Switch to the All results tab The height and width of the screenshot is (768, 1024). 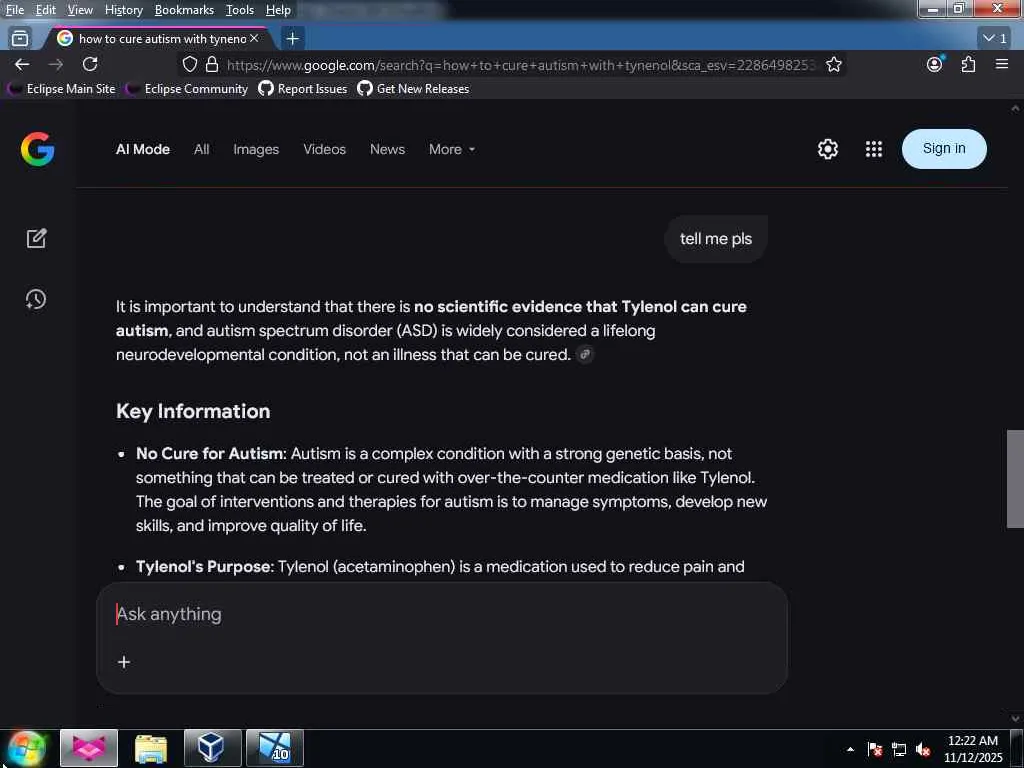[201, 150]
